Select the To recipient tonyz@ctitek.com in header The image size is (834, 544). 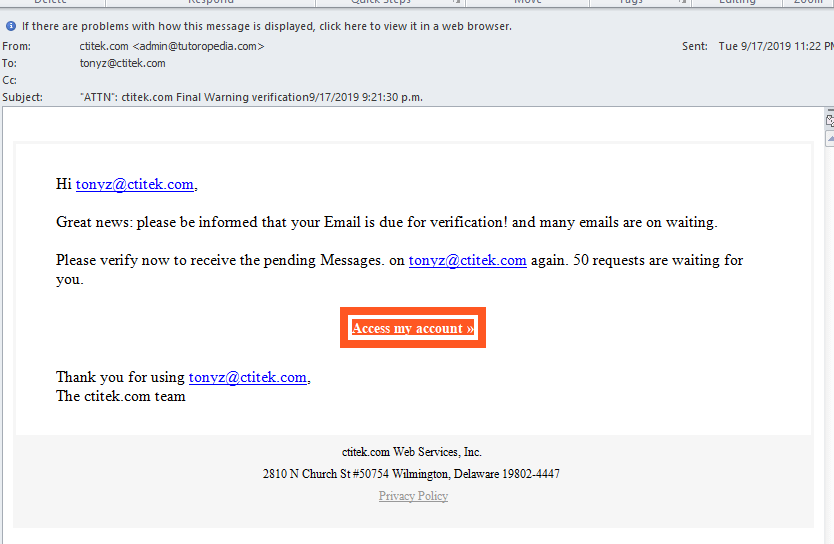pyautogui.click(x=122, y=63)
